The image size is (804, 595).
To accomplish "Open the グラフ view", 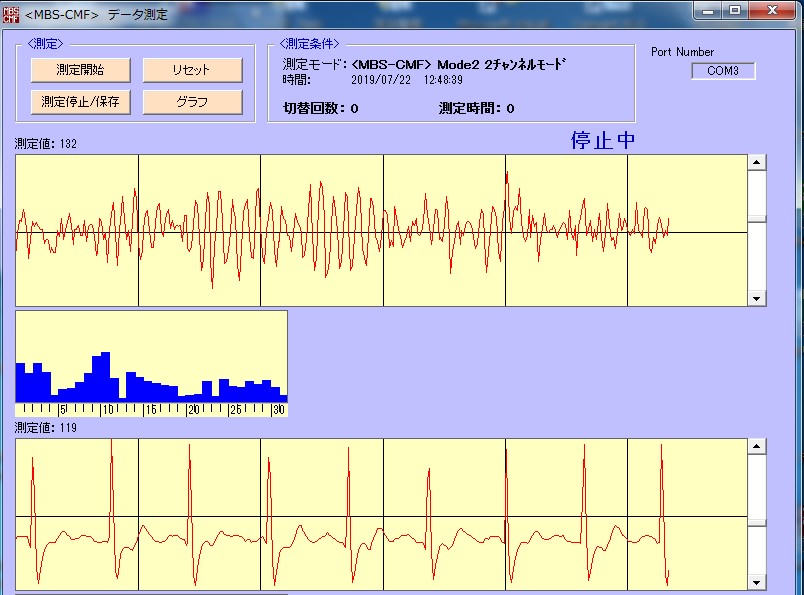I will [192, 102].
